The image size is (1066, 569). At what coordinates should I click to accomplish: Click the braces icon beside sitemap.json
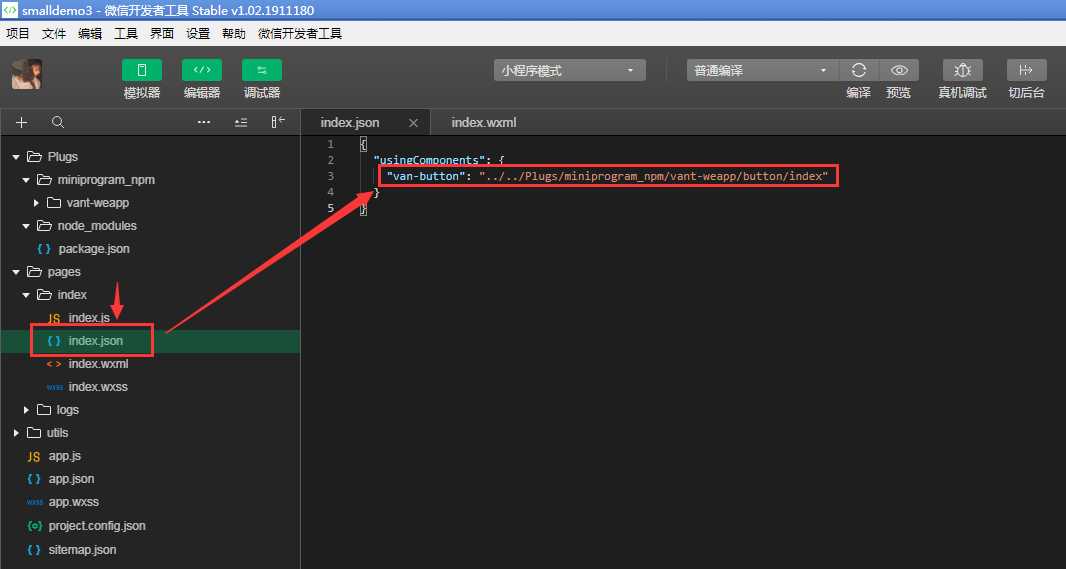point(34,549)
